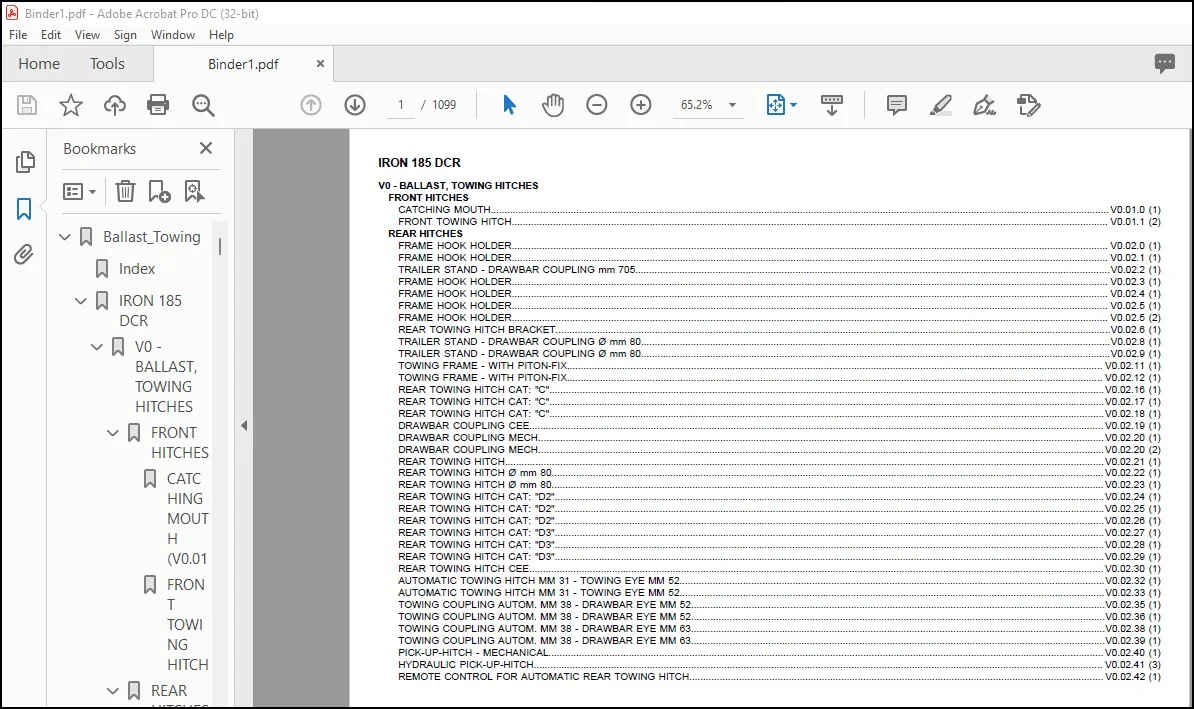Collapse the FRONT HITCHES bookmark node
Image resolution: width=1194 pixels, height=709 pixels.
[x=113, y=433]
